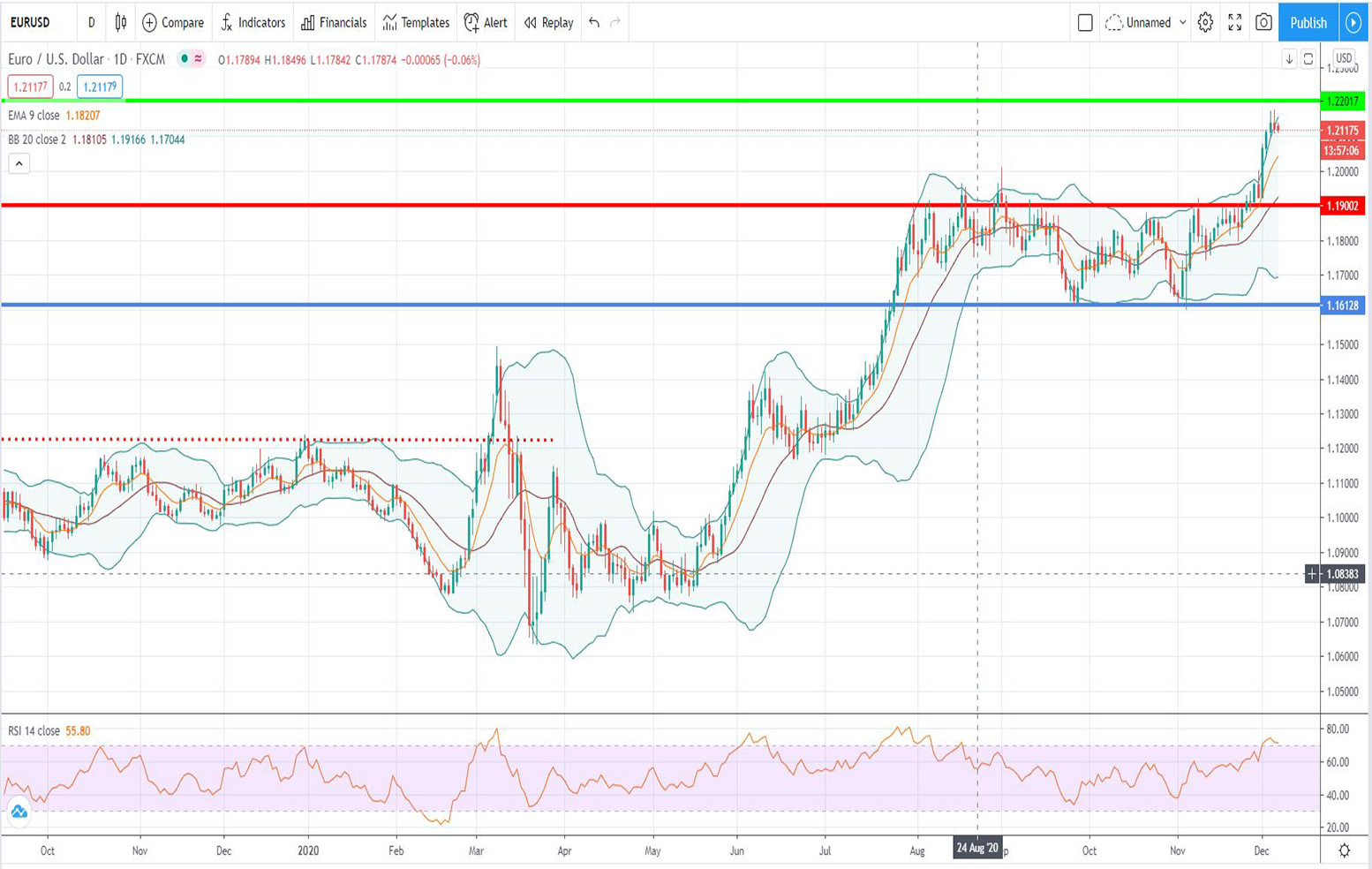The height and width of the screenshot is (869, 1372).
Task: Undo the last chart action
Action: click(x=594, y=23)
